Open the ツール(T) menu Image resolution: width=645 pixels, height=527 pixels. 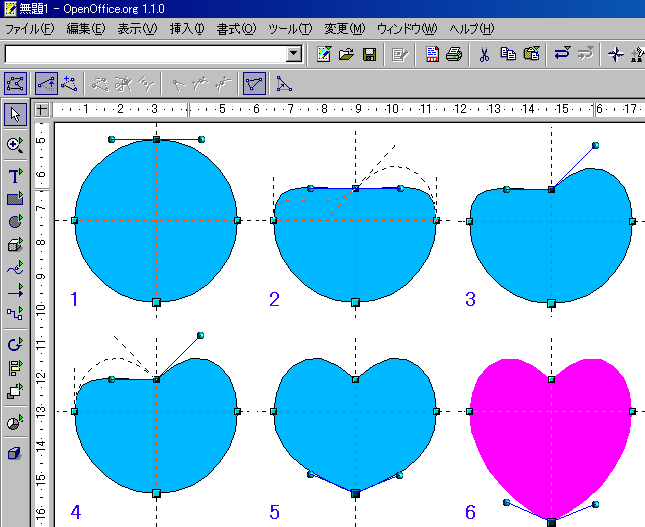pos(290,29)
